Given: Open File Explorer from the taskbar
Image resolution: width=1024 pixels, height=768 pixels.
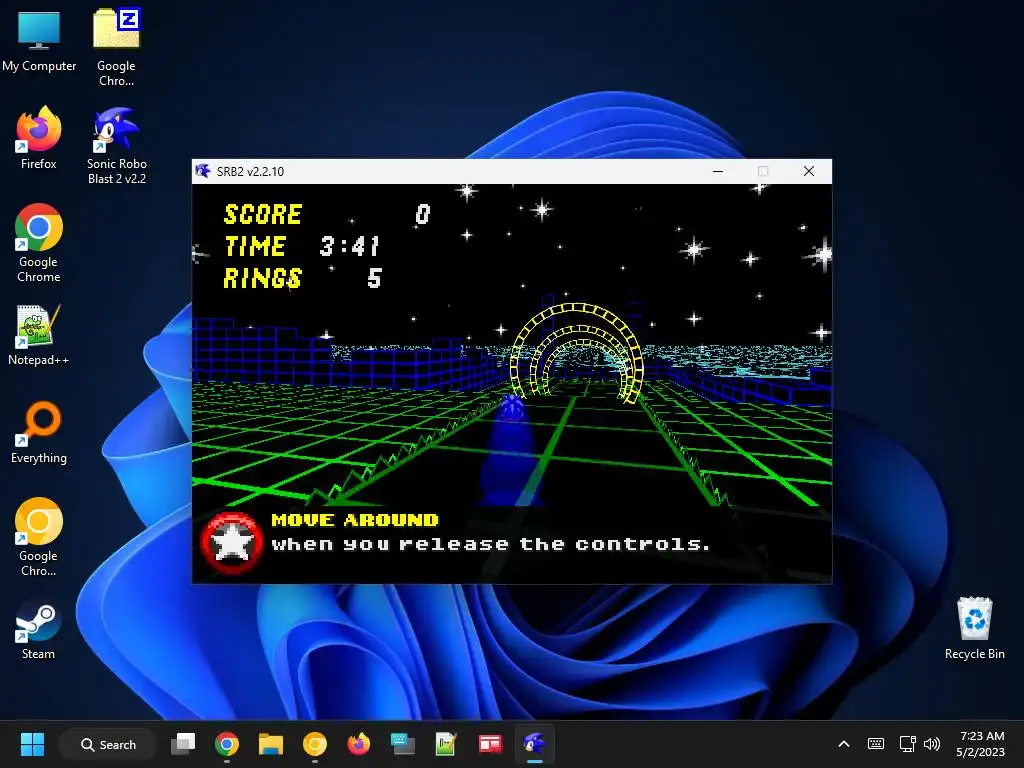Looking at the screenshot, I should click(270, 744).
